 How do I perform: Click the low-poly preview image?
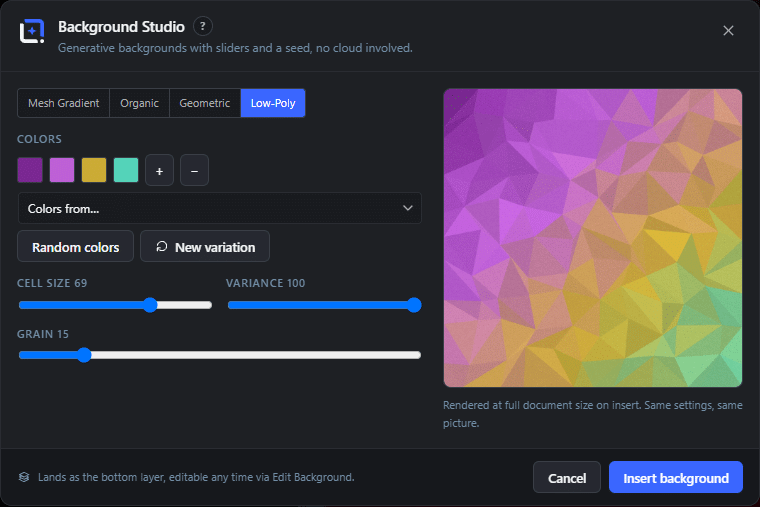coord(593,238)
